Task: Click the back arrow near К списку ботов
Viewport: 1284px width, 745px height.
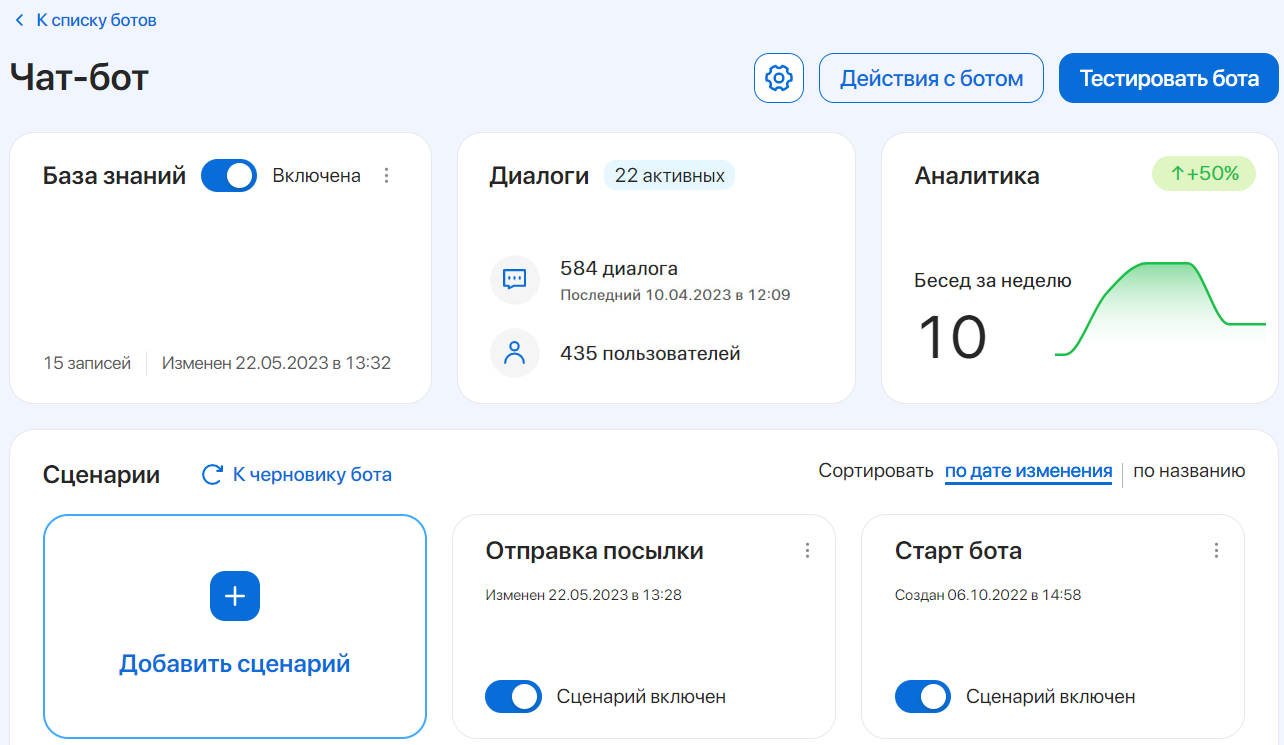Action: 18,19
